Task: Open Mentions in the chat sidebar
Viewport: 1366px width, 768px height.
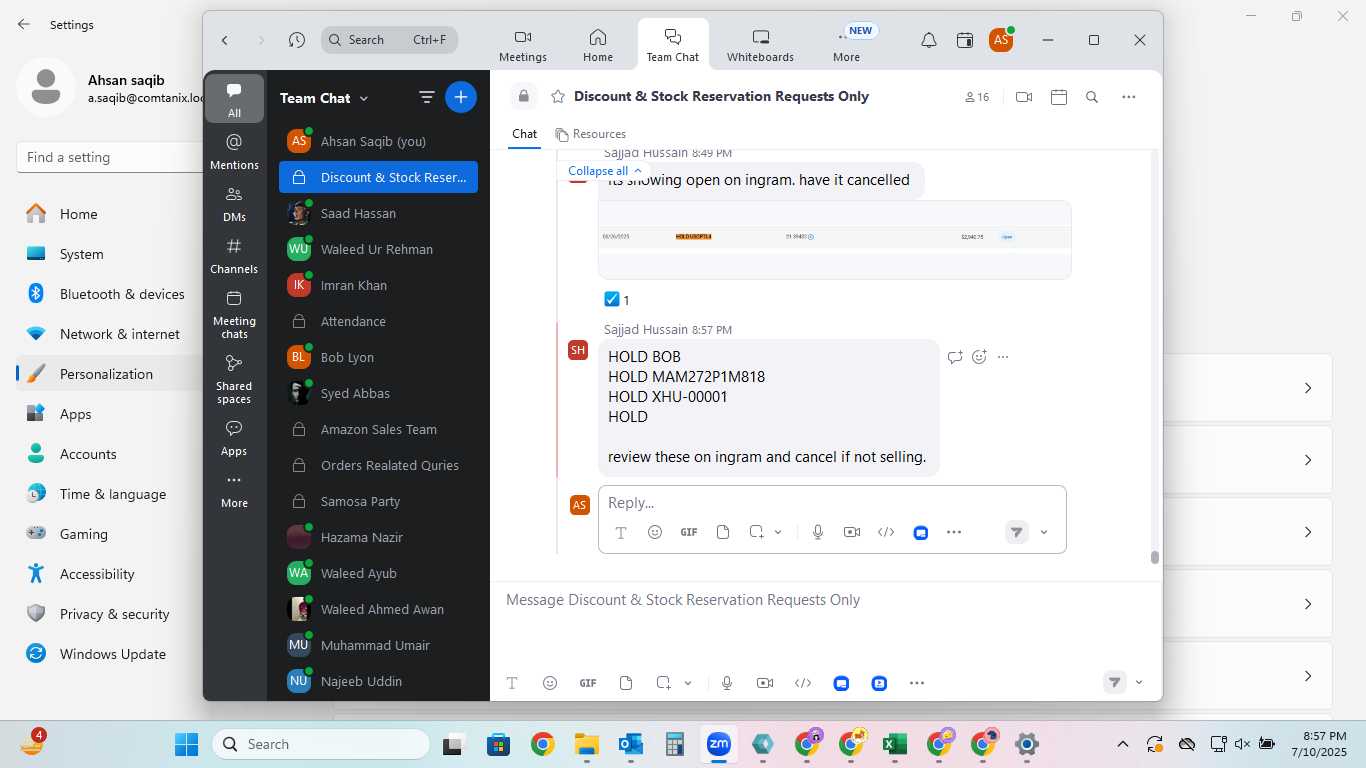Action: pyautogui.click(x=235, y=151)
